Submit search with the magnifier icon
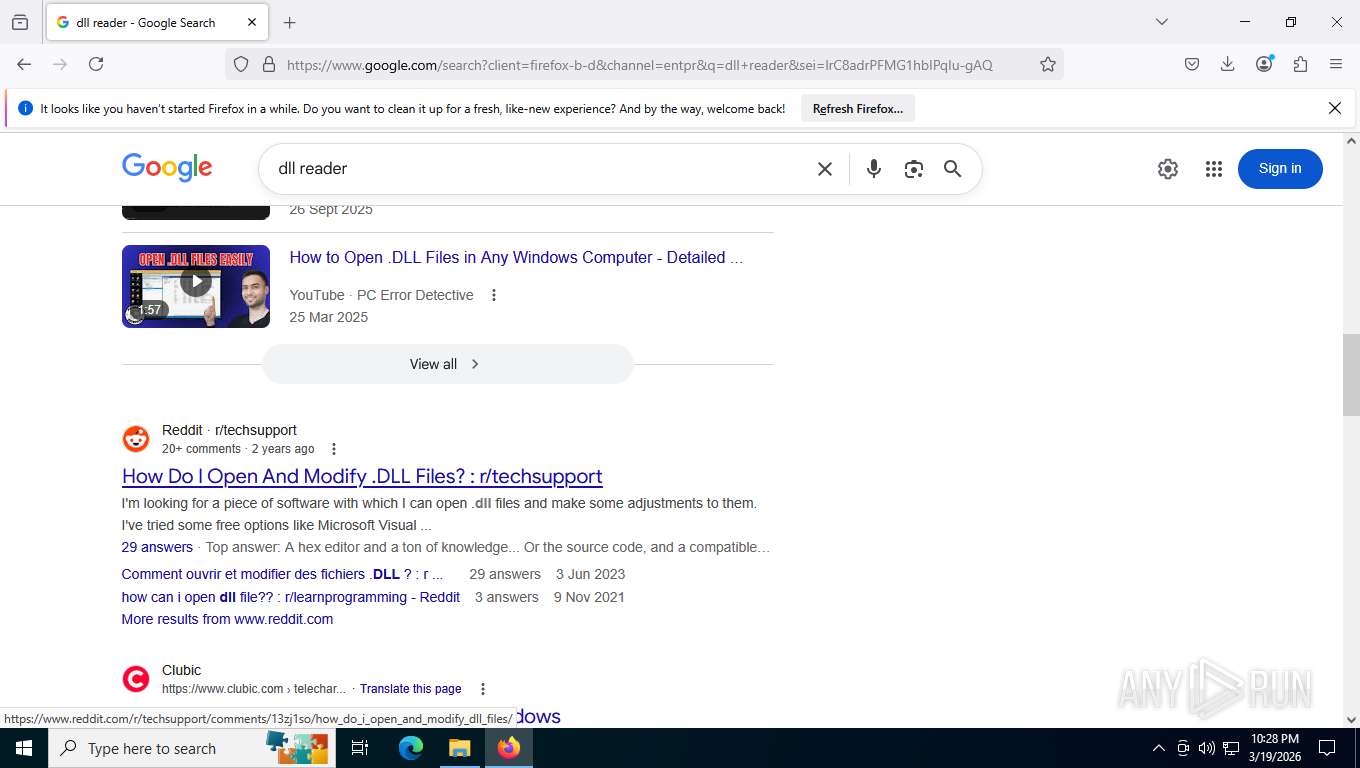This screenshot has height=768, width=1360. click(x=953, y=169)
